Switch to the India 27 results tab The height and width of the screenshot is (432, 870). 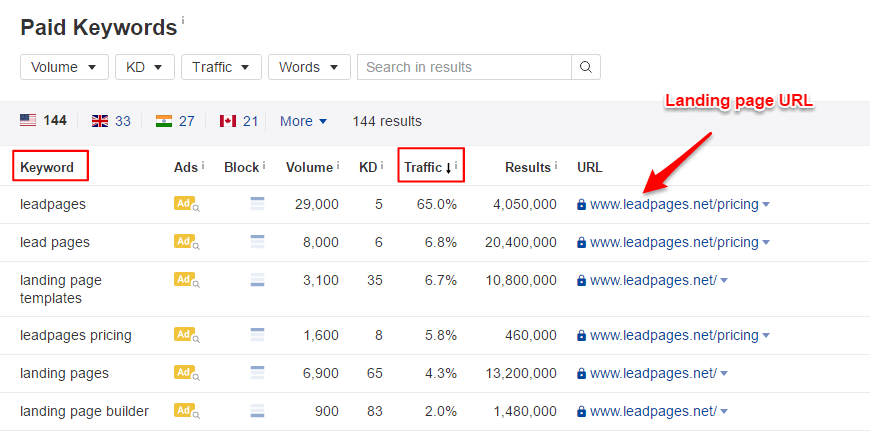point(175,121)
